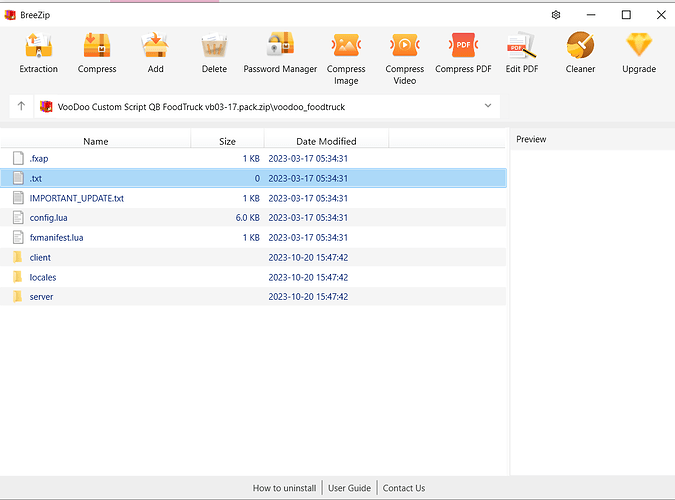Open the User Guide link

click(349, 488)
